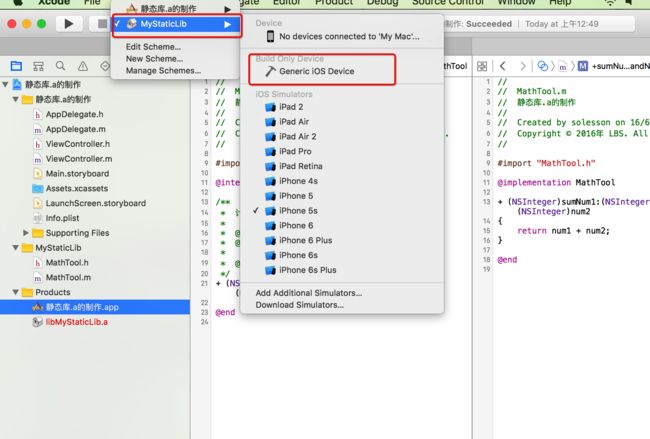
Task: Select the checked iPhone 5s simulator
Action: point(298,211)
